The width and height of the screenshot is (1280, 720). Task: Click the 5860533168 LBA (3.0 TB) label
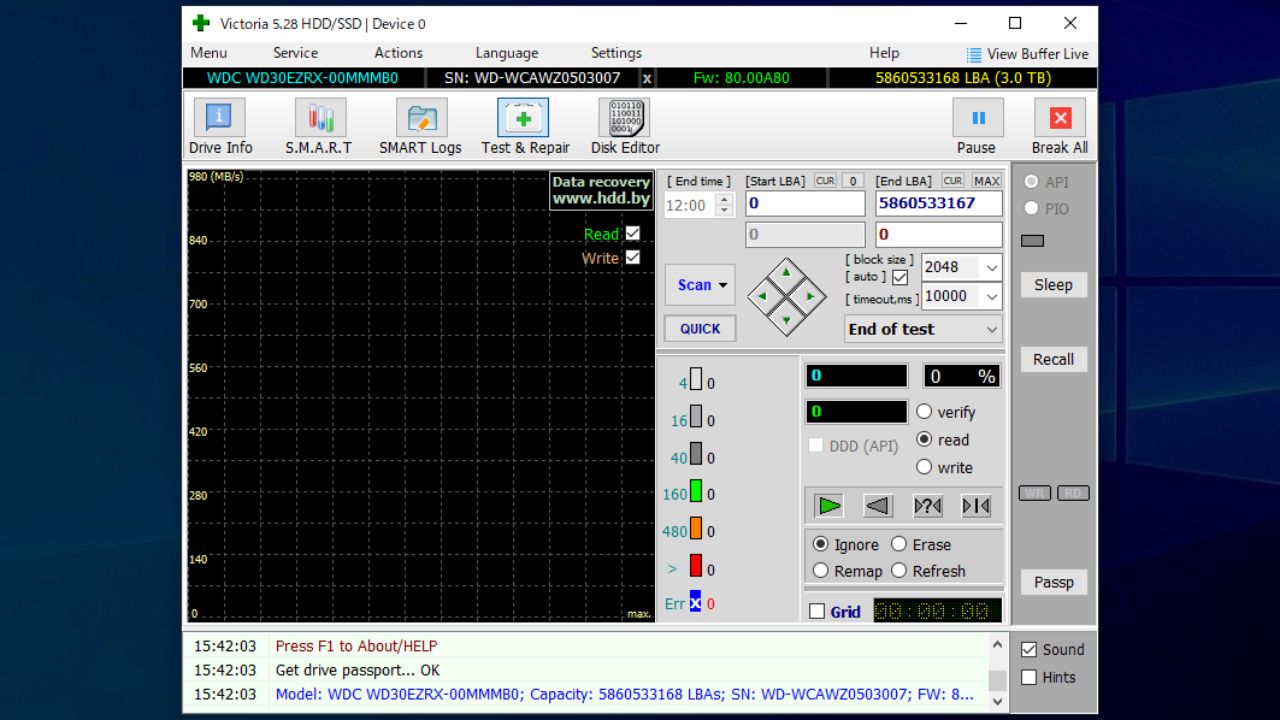point(963,78)
